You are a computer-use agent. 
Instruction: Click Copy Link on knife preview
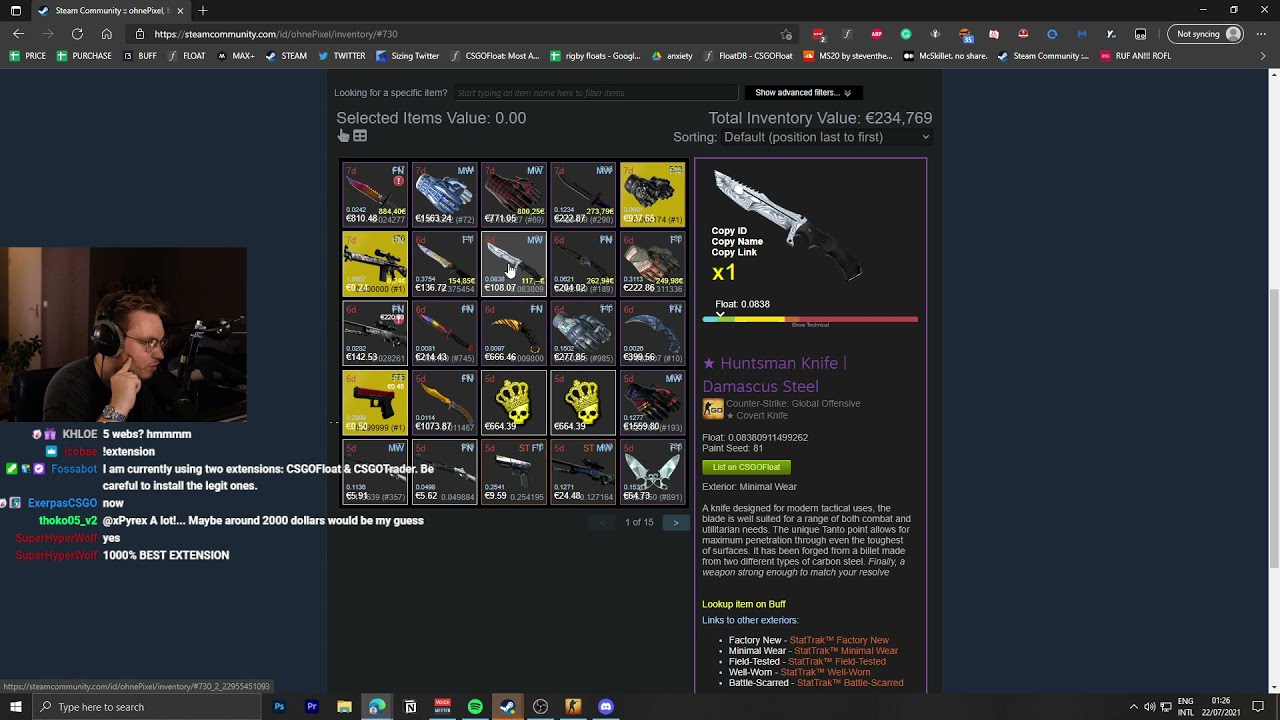click(x=734, y=252)
